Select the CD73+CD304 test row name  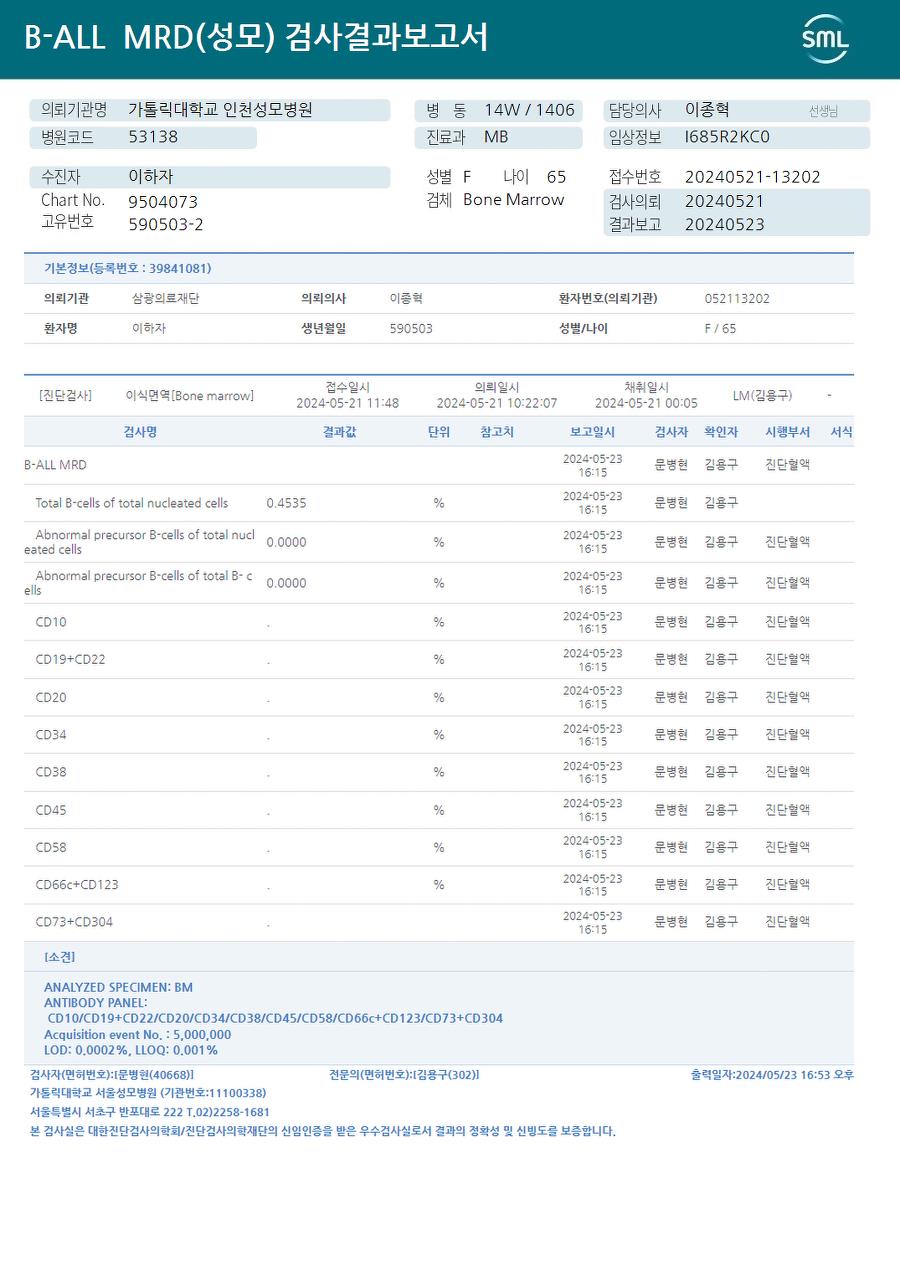click(74, 922)
